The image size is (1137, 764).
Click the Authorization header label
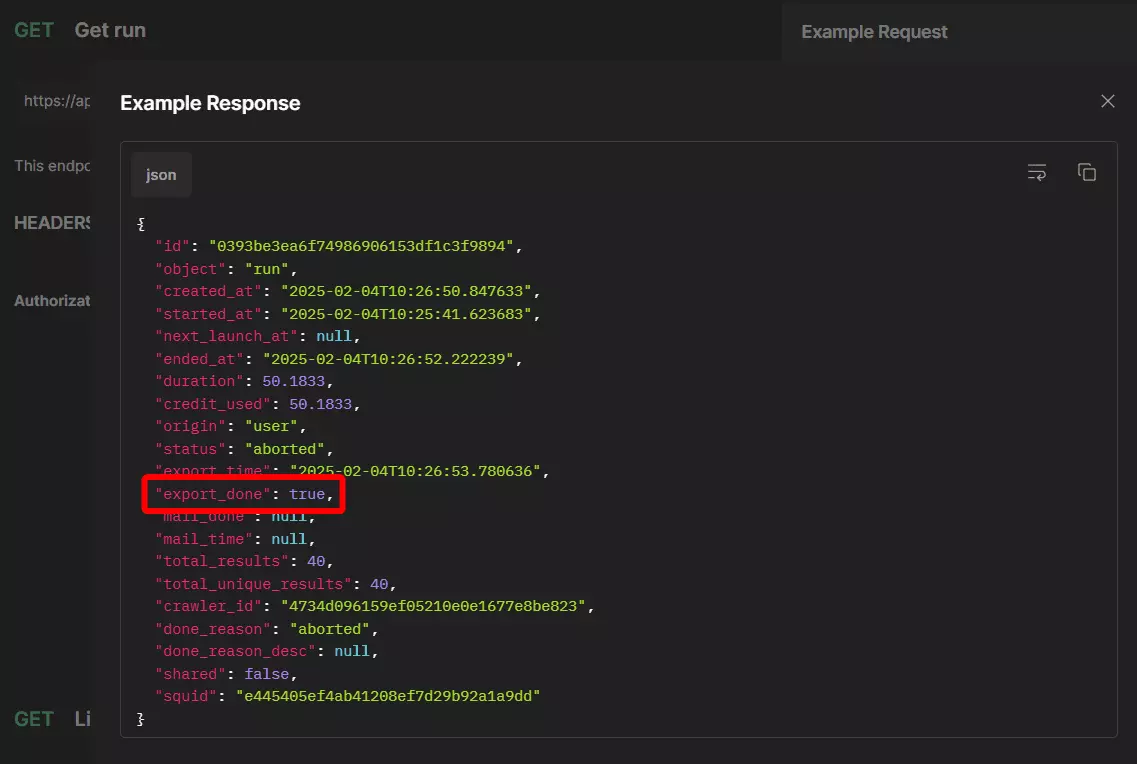52,300
